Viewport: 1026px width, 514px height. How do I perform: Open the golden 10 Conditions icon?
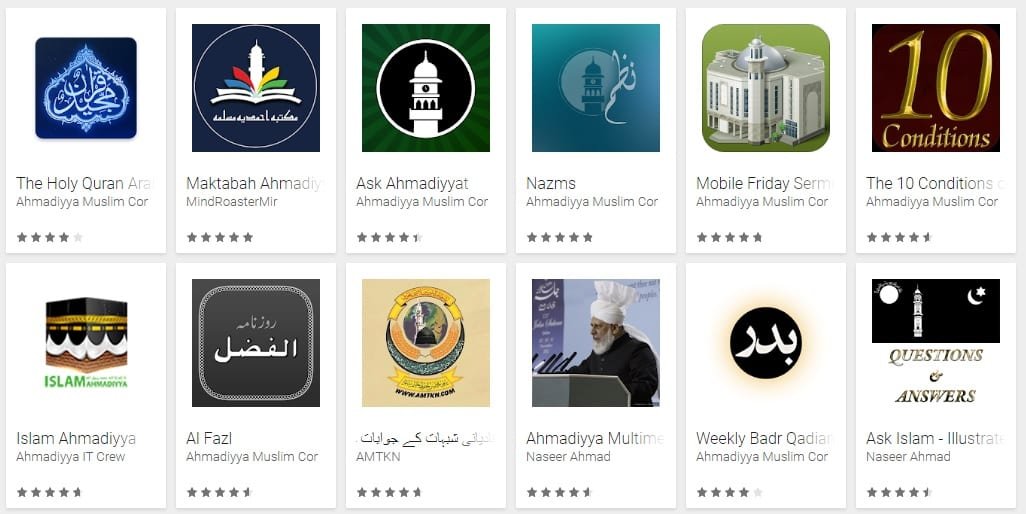pos(936,88)
